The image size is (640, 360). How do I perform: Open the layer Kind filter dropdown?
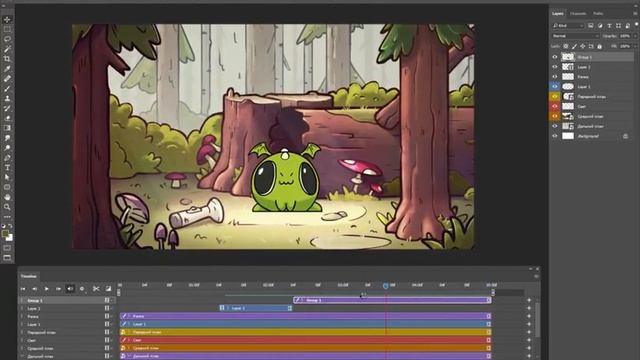click(x=569, y=25)
